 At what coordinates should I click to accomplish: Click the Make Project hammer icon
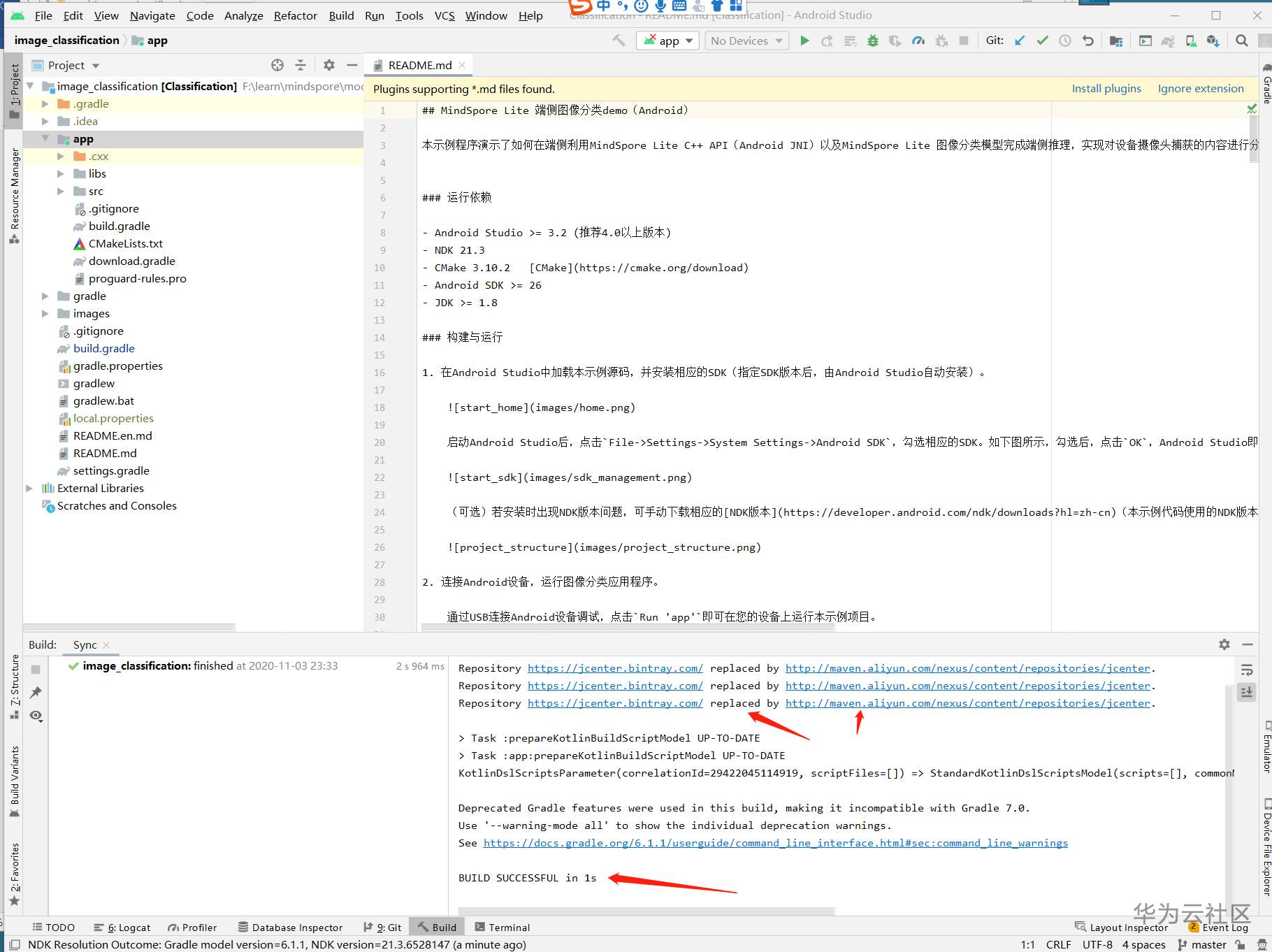(x=619, y=41)
